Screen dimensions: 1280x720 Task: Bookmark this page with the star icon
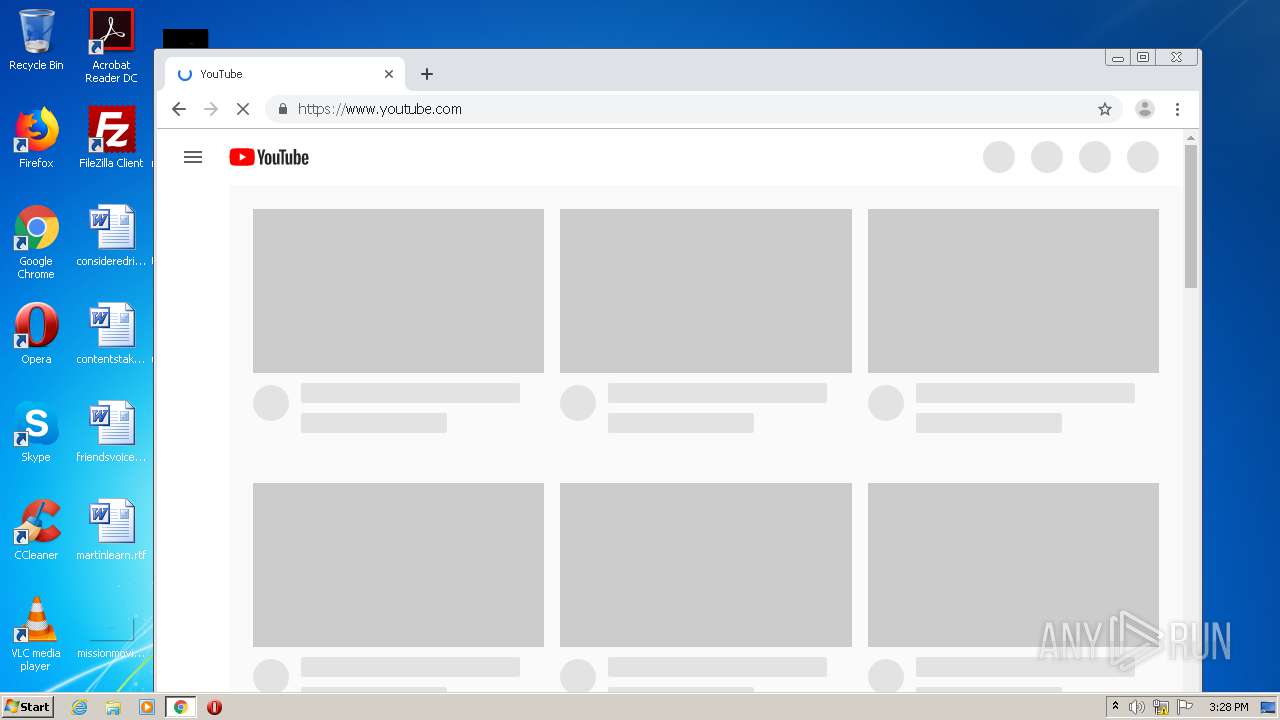tap(1105, 109)
